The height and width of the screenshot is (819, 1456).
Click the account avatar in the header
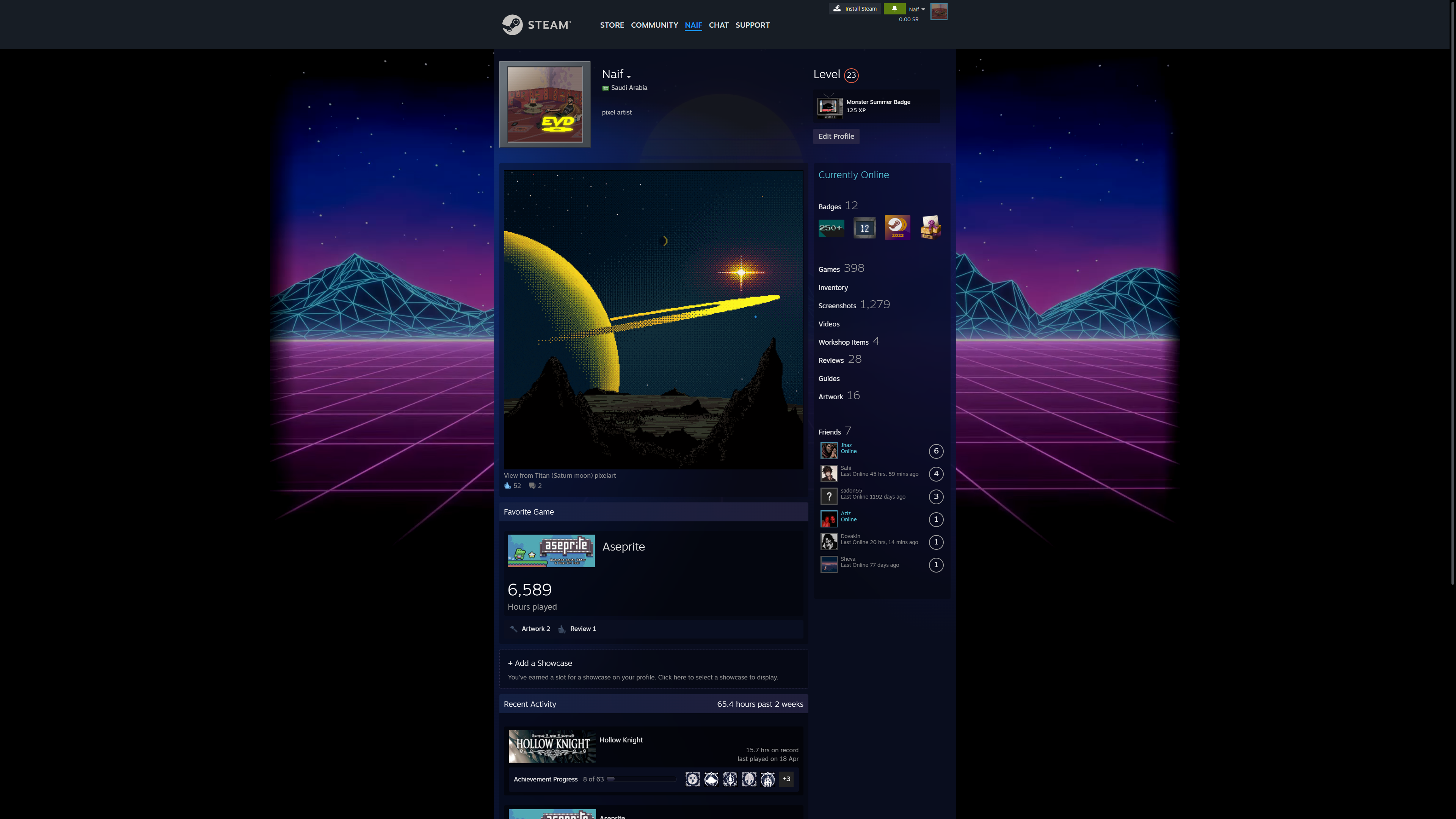pyautogui.click(x=939, y=11)
